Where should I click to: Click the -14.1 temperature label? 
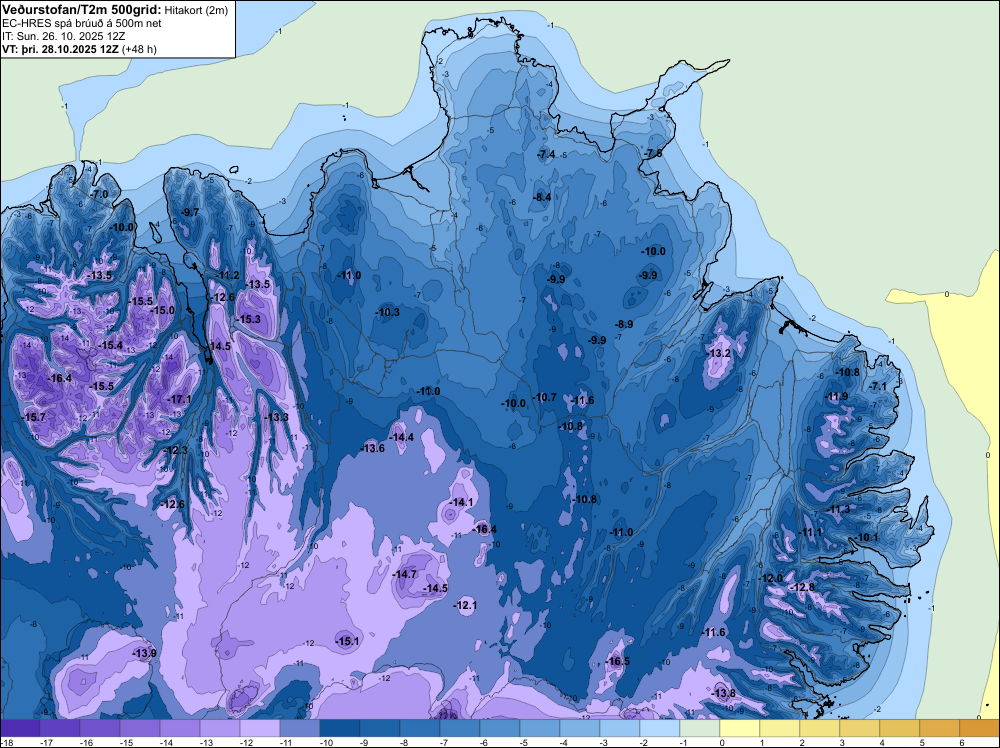click(461, 502)
